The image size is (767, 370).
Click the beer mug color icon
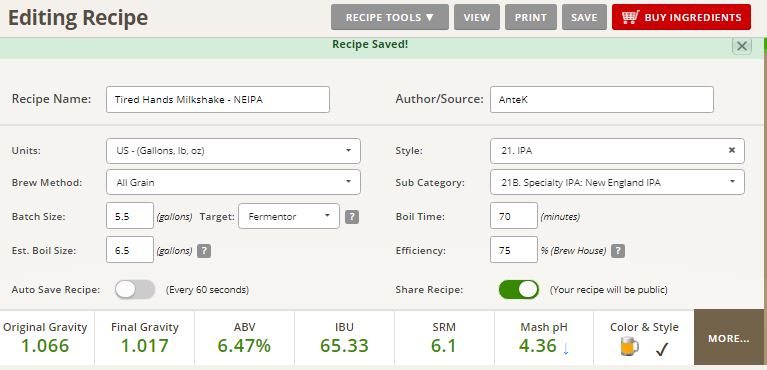coord(629,347)
